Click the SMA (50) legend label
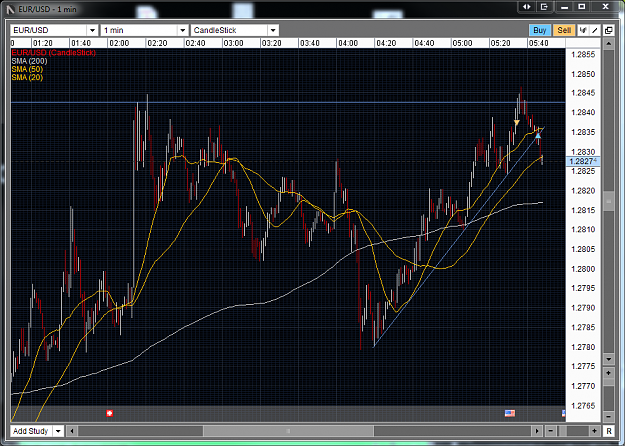The height and width of the screenshot is (446, 625). [27, 69]
